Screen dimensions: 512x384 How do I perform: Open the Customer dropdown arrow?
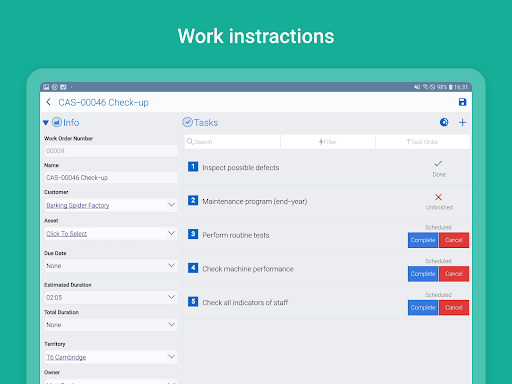[x=171, y=205]
